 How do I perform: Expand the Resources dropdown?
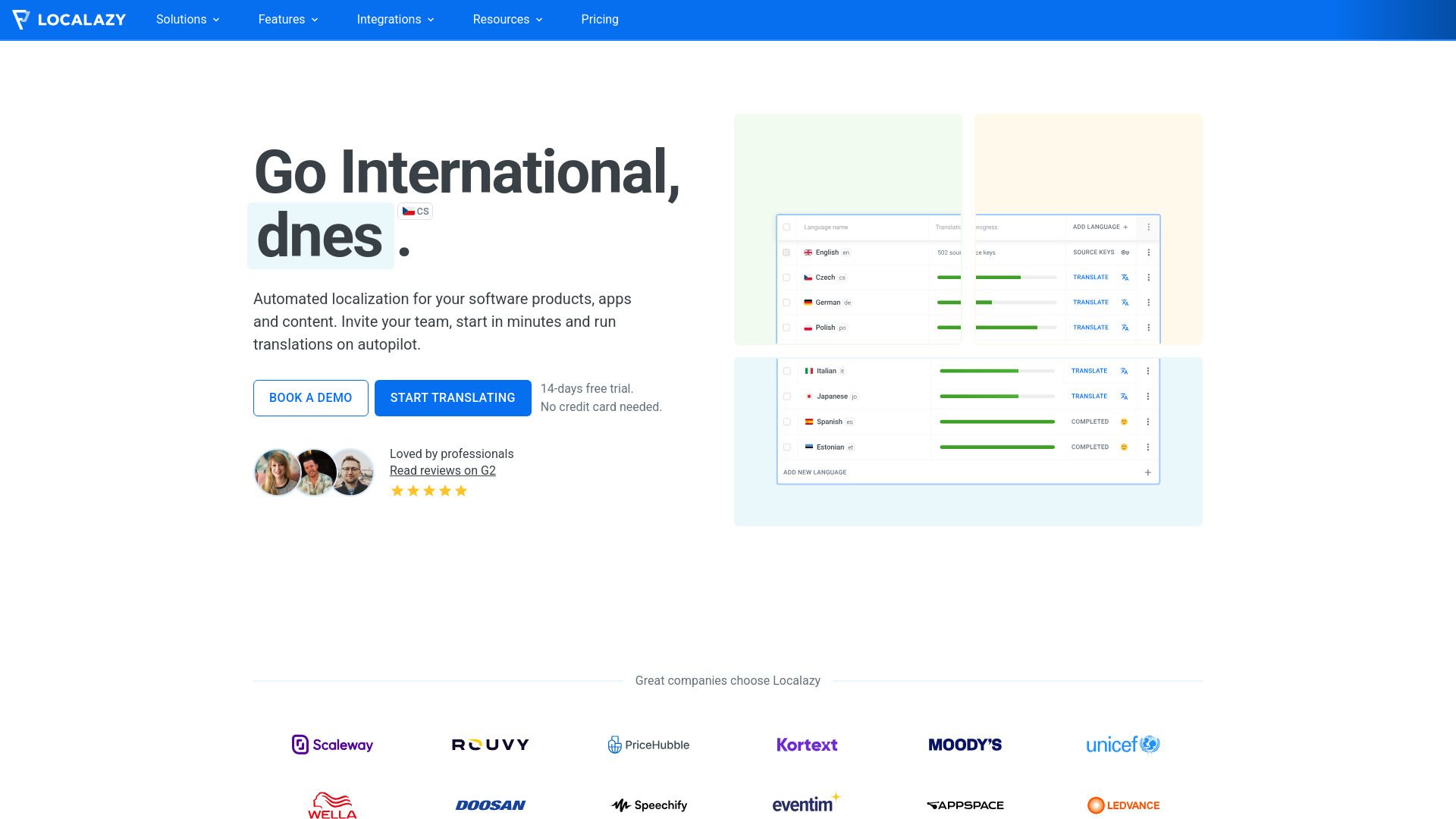click(x=507, y=20)
